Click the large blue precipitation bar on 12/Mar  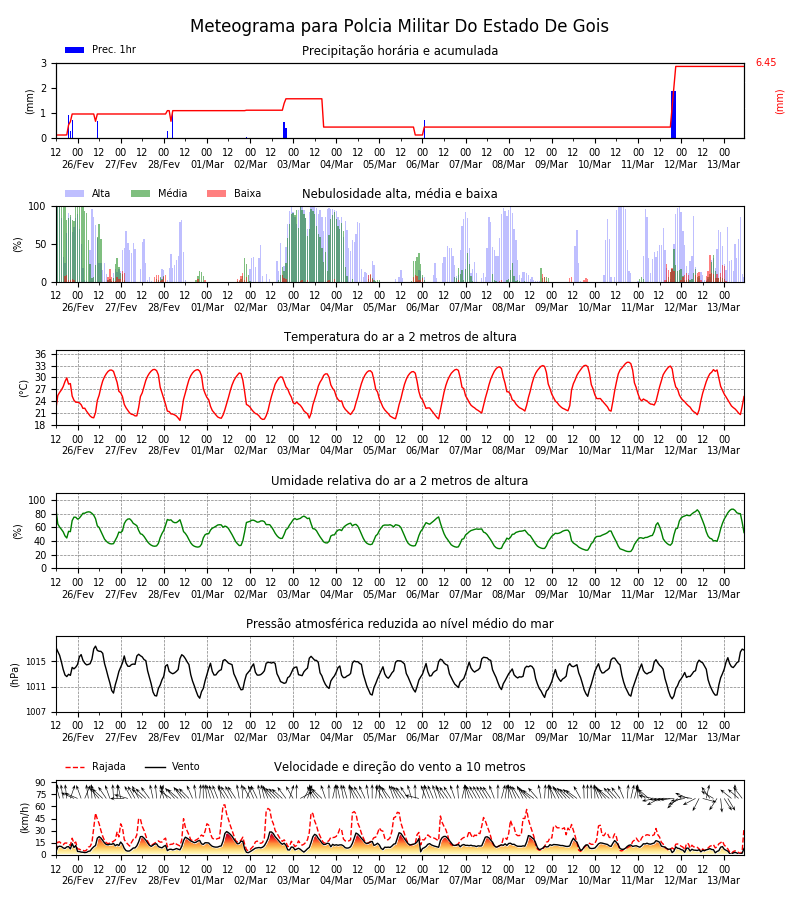click(673, 115)
